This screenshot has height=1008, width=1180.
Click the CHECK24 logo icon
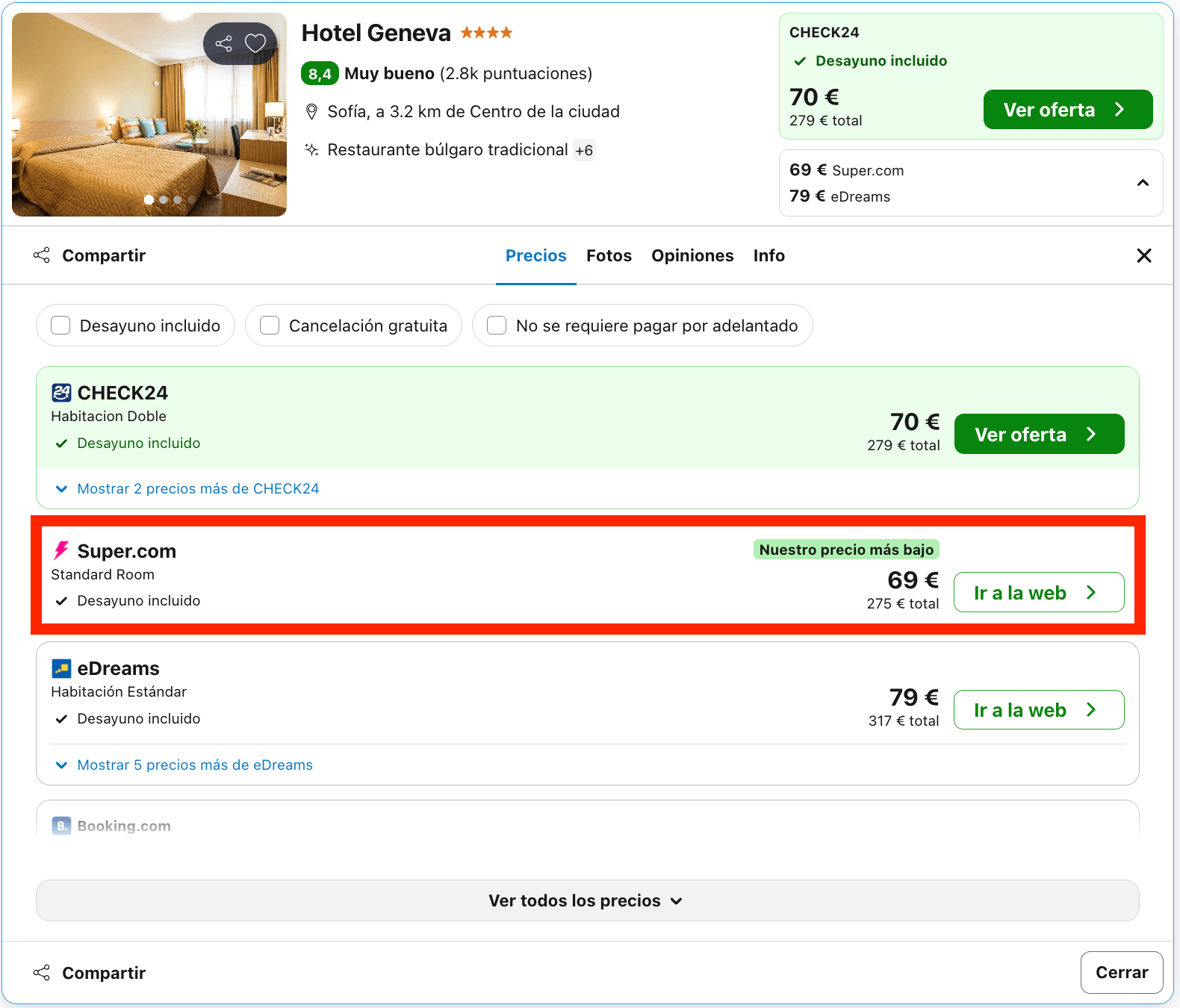[x=61, y=393]
